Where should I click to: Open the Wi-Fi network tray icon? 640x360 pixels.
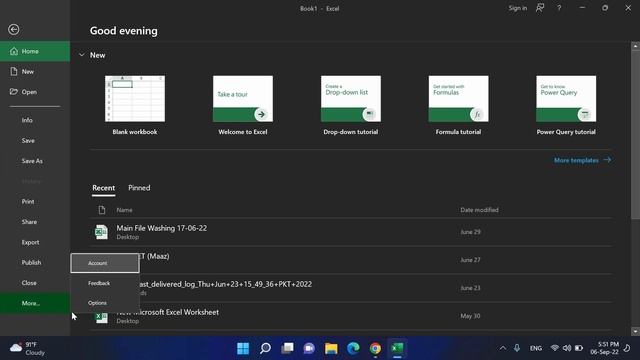point(554,348)
